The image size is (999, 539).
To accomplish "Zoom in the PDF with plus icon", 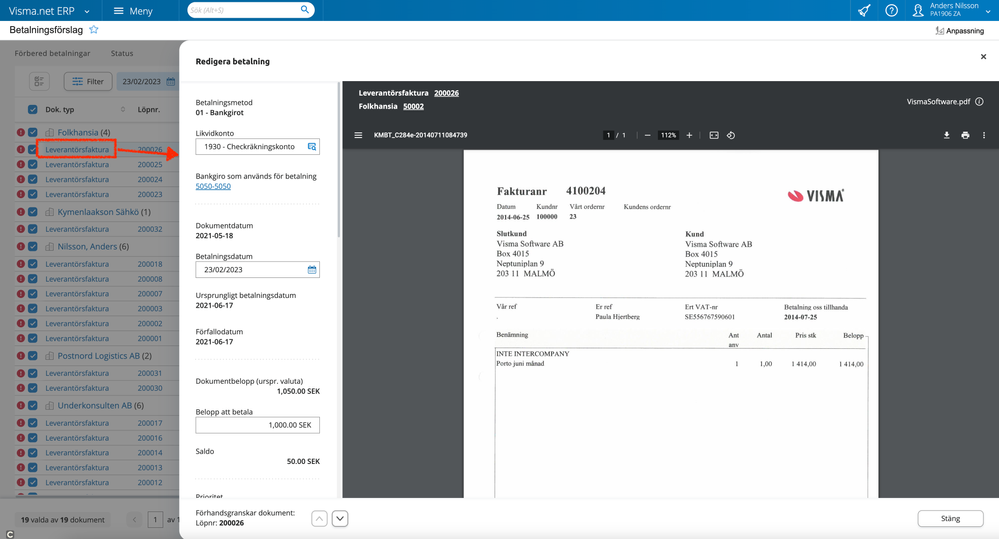I will (x=689, y=135).
